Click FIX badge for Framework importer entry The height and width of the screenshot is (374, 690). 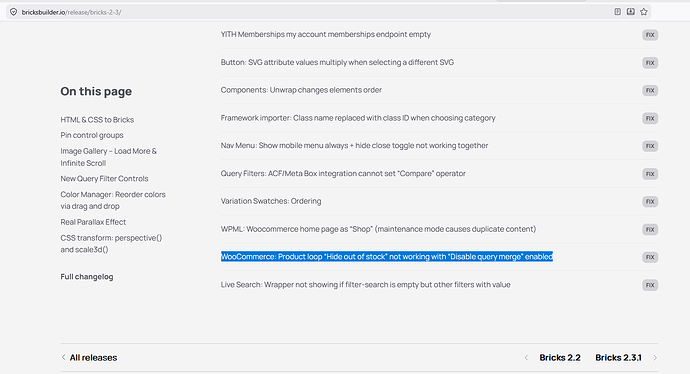click(x=650, y=118)
